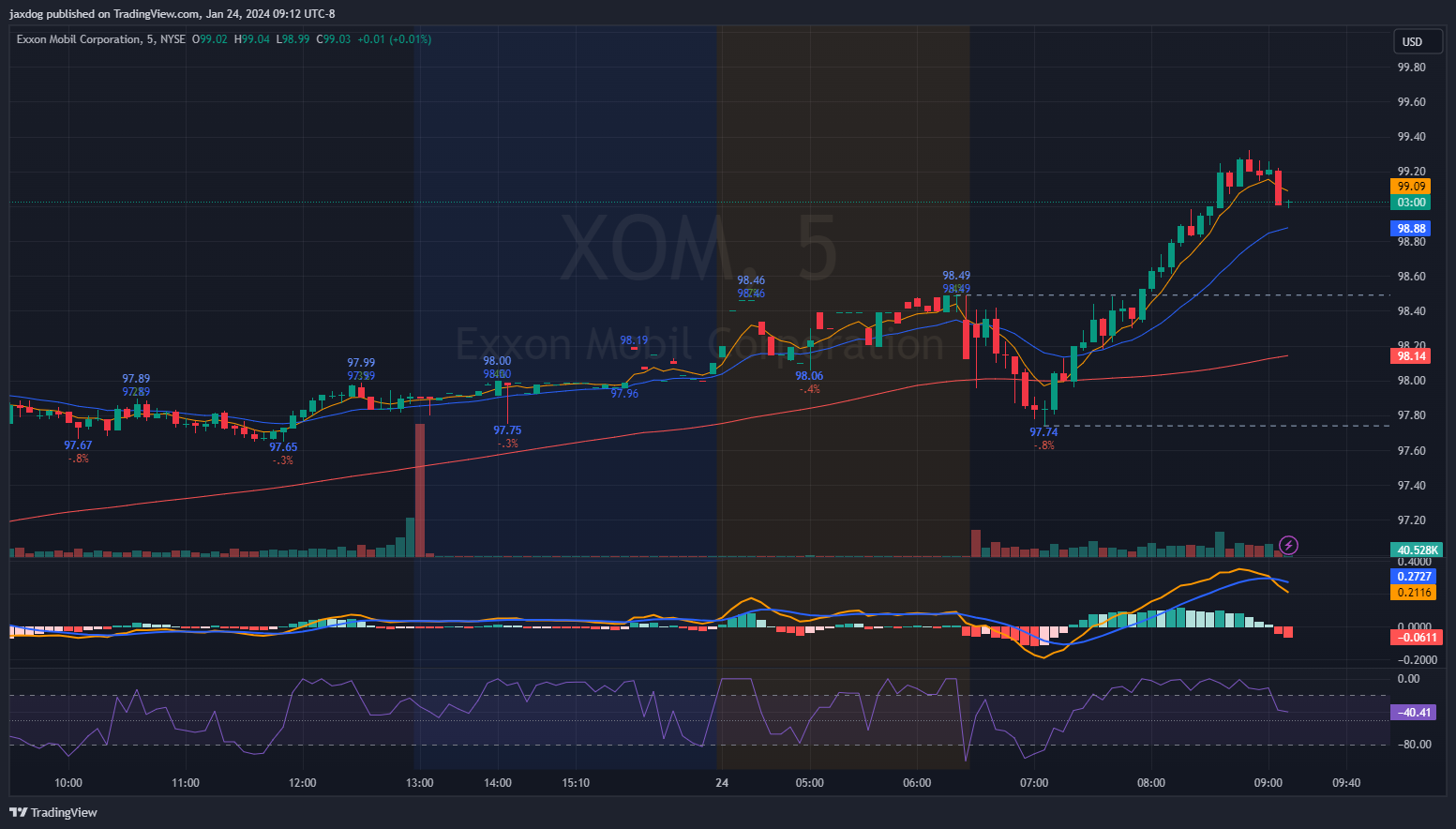Image resolution: width=1456 pixels, height=829 pixels.
Task: Click the 06:00 time axis label
Action: [917, 783]
